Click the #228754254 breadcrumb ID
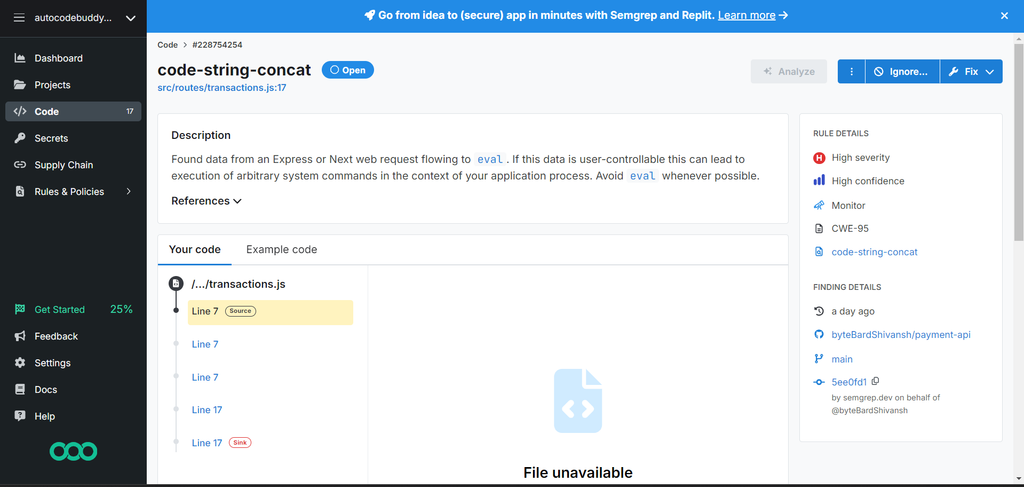 coord(217,45)
